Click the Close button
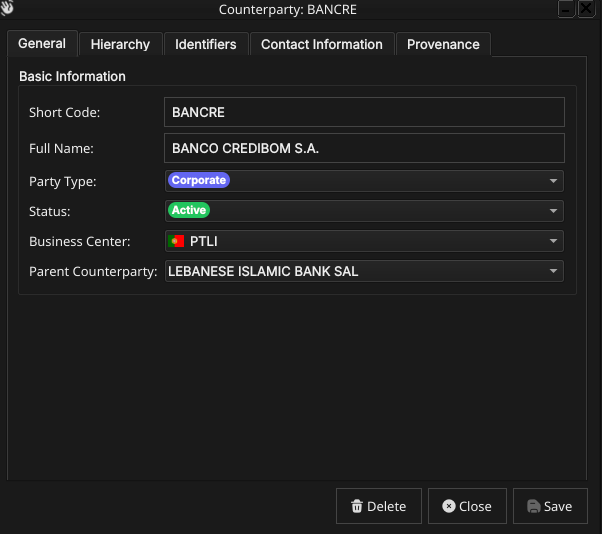The height and width of the screenshot is (534, 602). coord(467,506)
